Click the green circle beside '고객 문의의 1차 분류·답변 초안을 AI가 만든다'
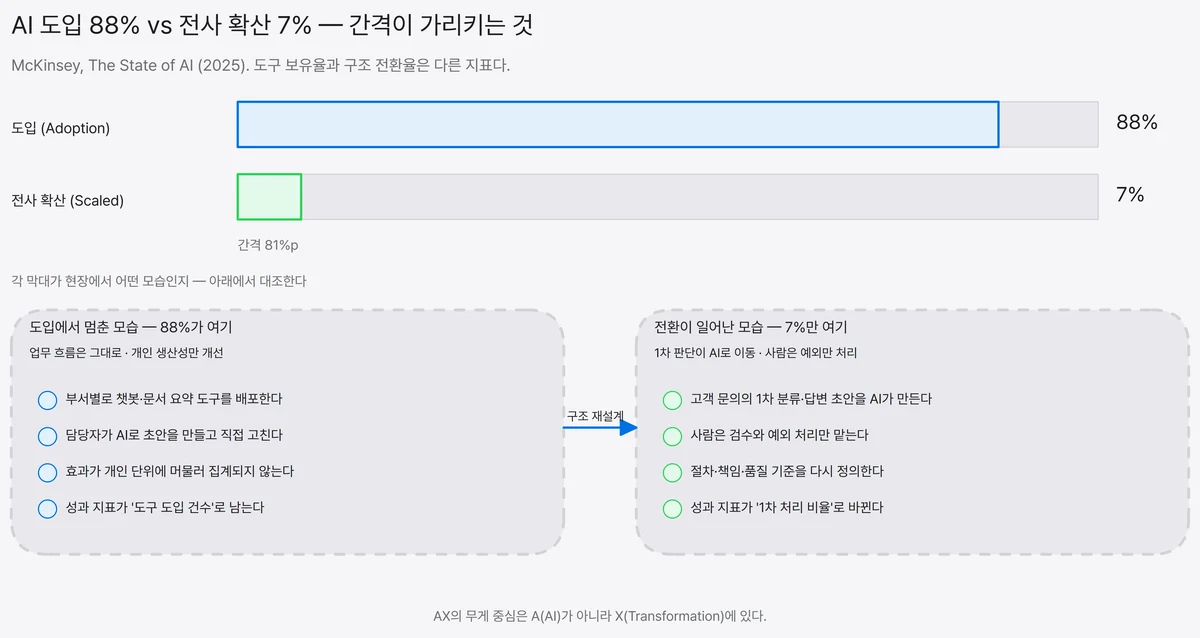This screenshot has width=1200, height=638. 672,400
